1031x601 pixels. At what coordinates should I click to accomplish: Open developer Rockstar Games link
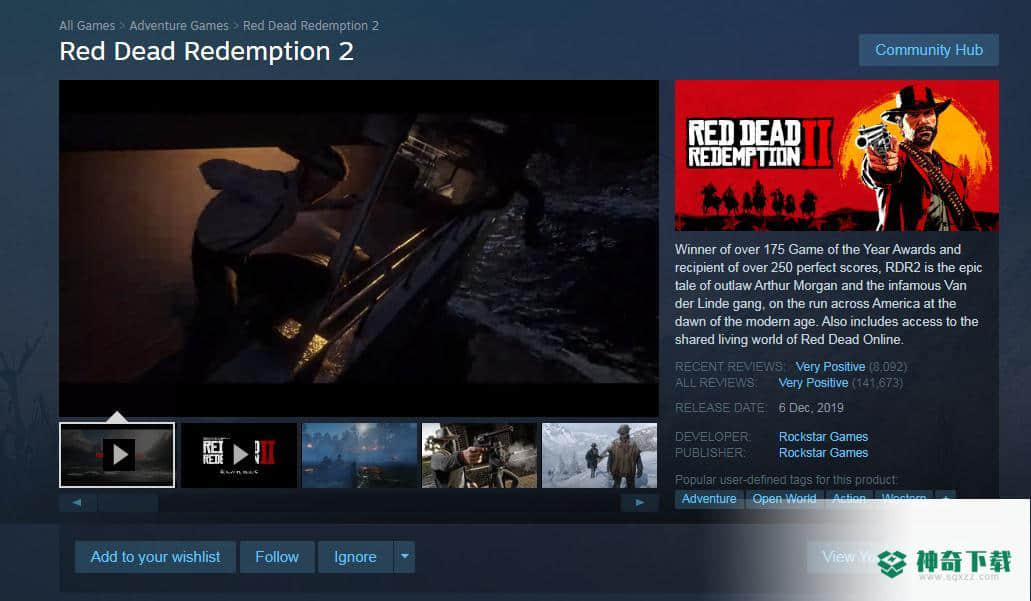(823, 437)
